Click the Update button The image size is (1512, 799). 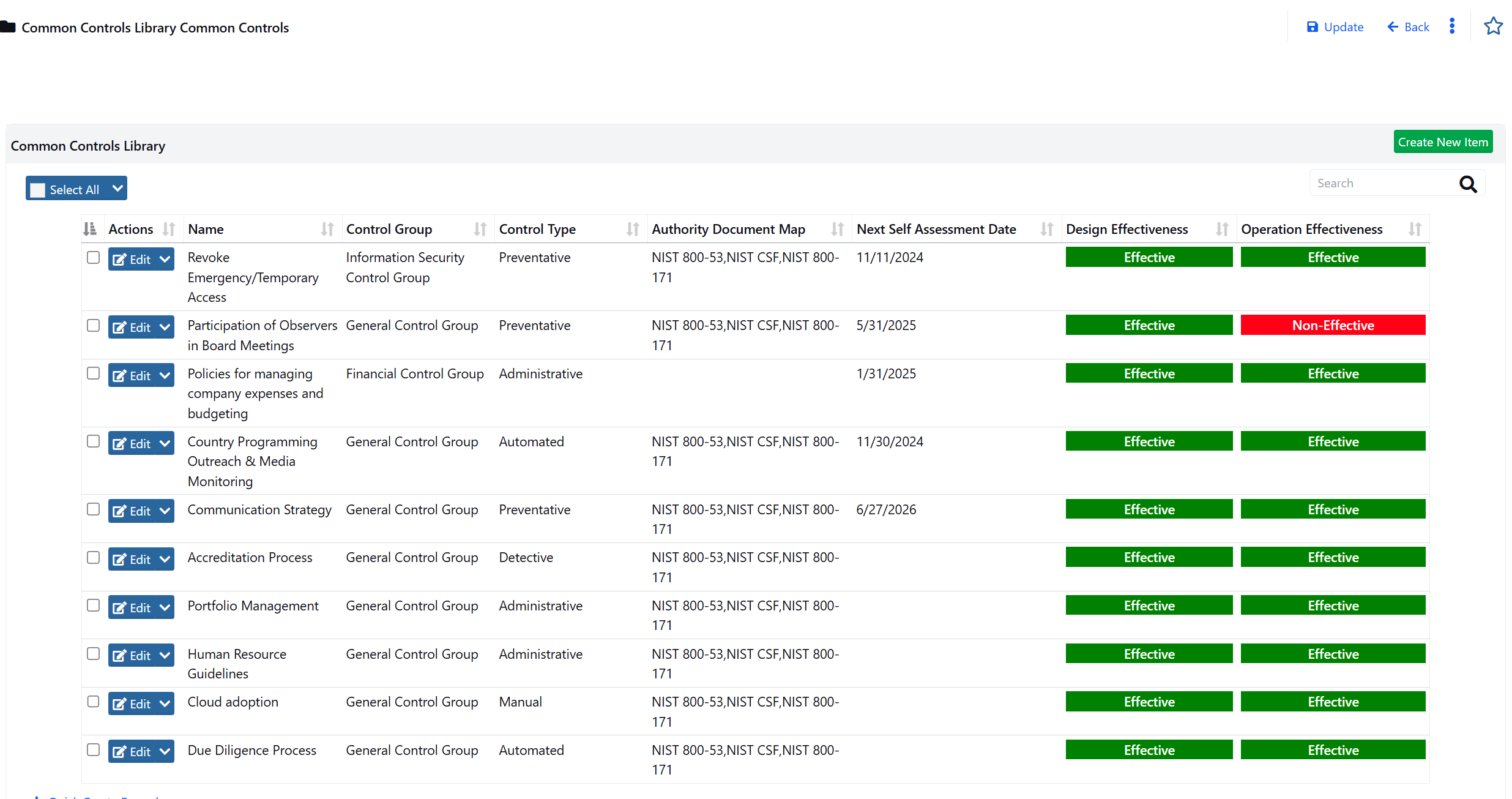coord(1335,27)
